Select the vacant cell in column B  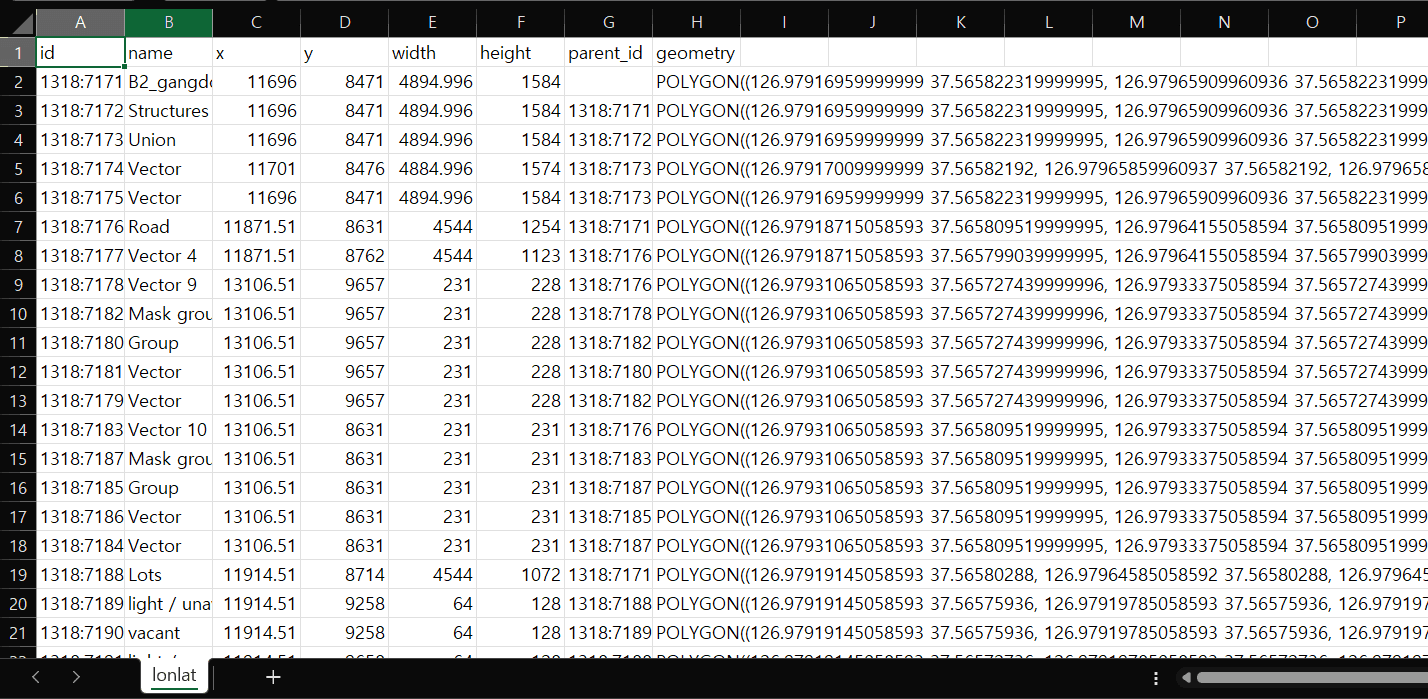click(x=168, y=632)
